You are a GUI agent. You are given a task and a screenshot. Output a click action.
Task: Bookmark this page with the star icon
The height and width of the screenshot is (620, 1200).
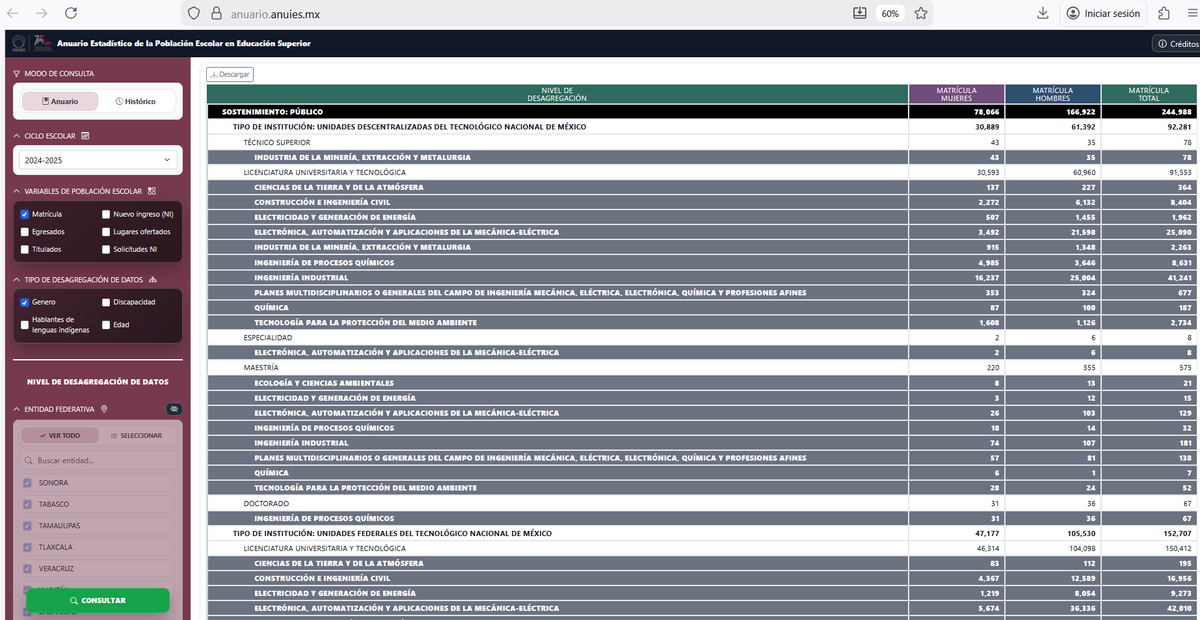[x=921, y=14]
